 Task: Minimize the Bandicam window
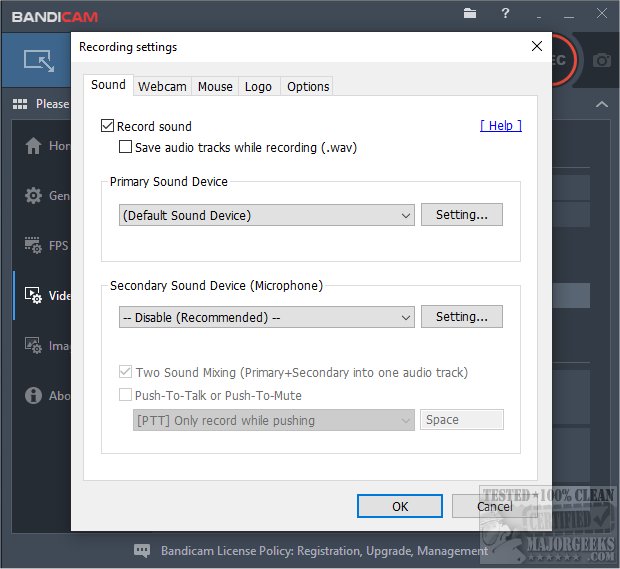[569, 17]
